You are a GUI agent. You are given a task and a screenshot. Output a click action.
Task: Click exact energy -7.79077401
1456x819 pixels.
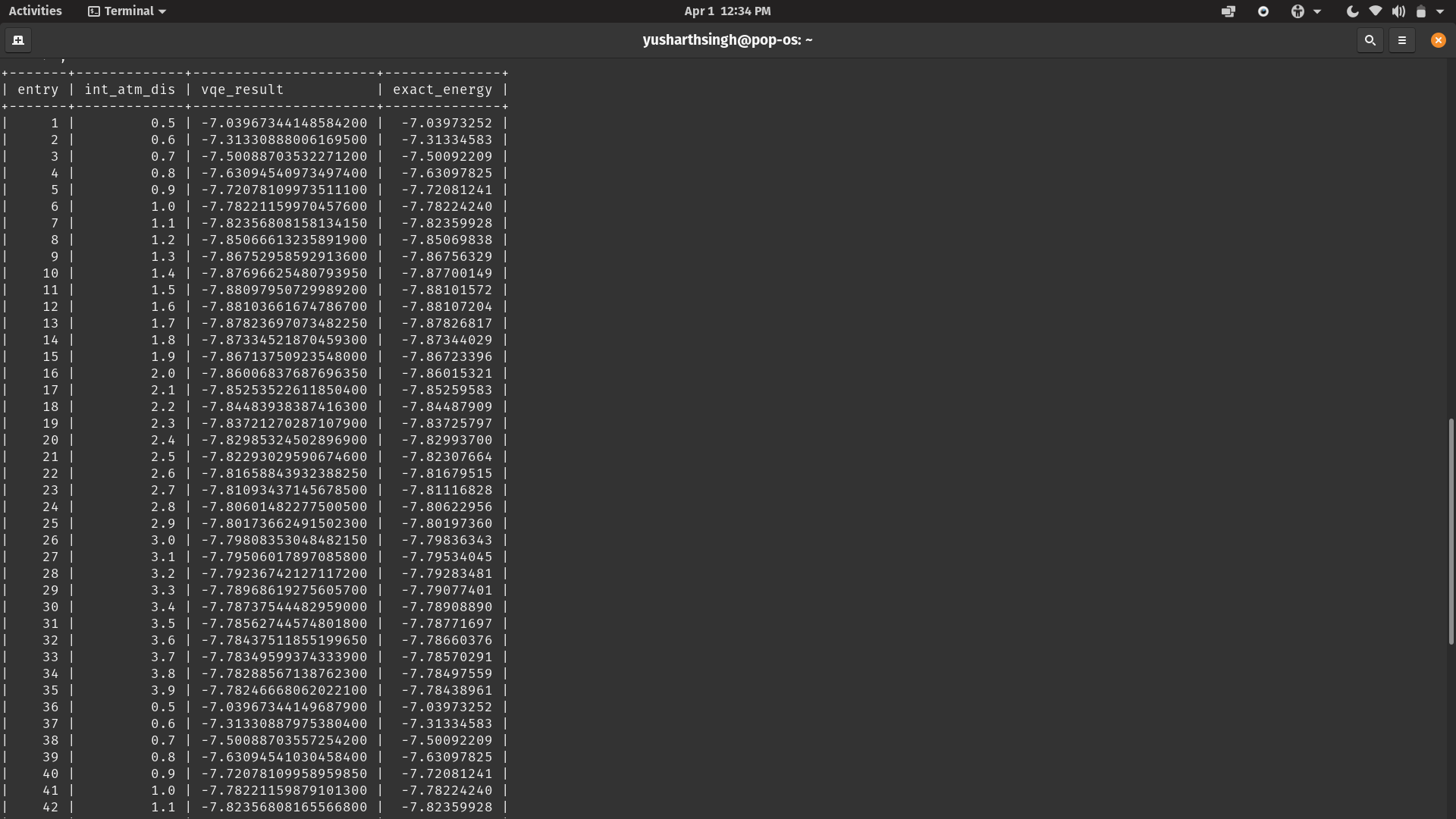[x=447, y=590]
